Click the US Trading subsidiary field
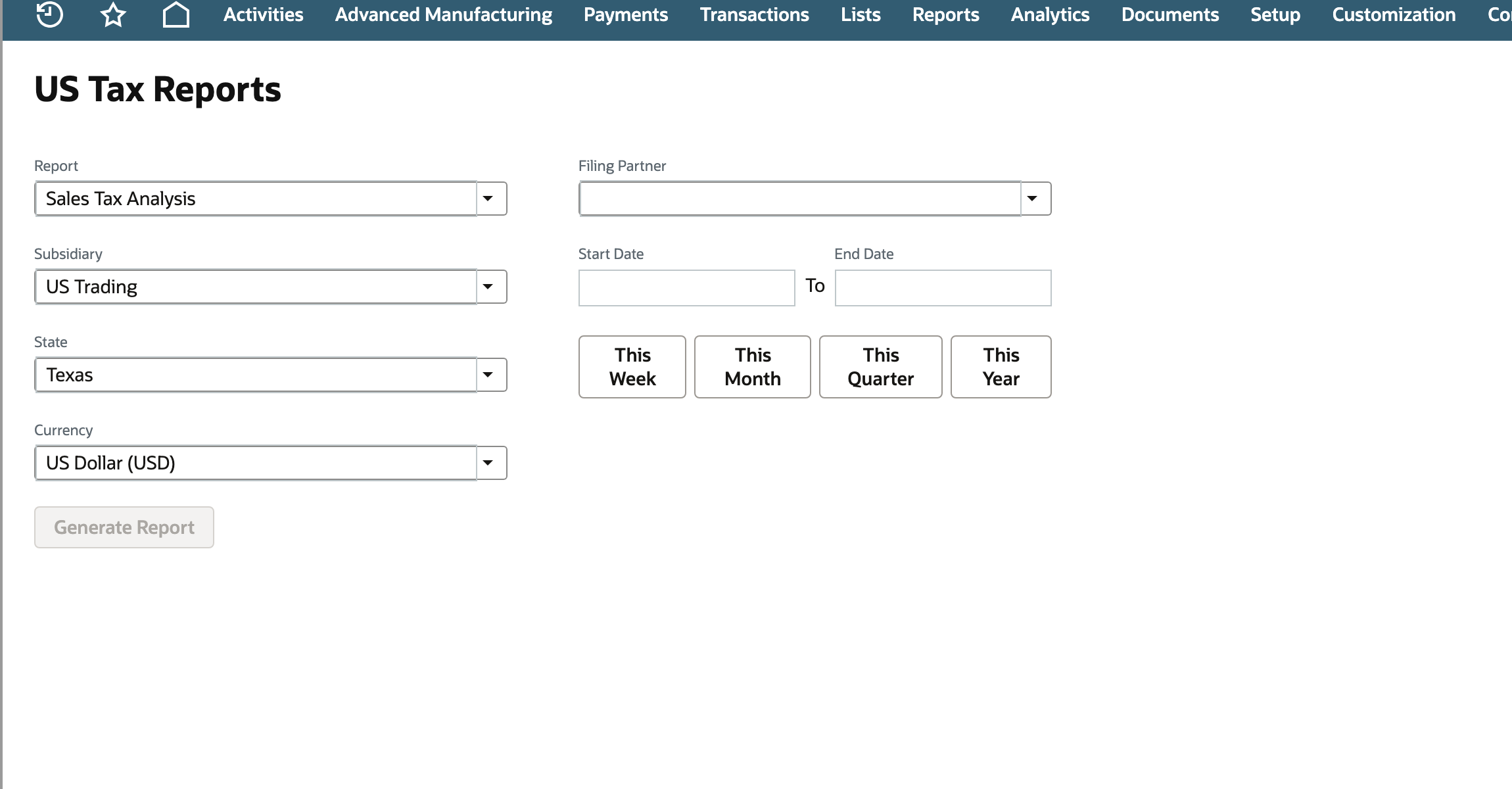1512x789 pixels. 256,287
